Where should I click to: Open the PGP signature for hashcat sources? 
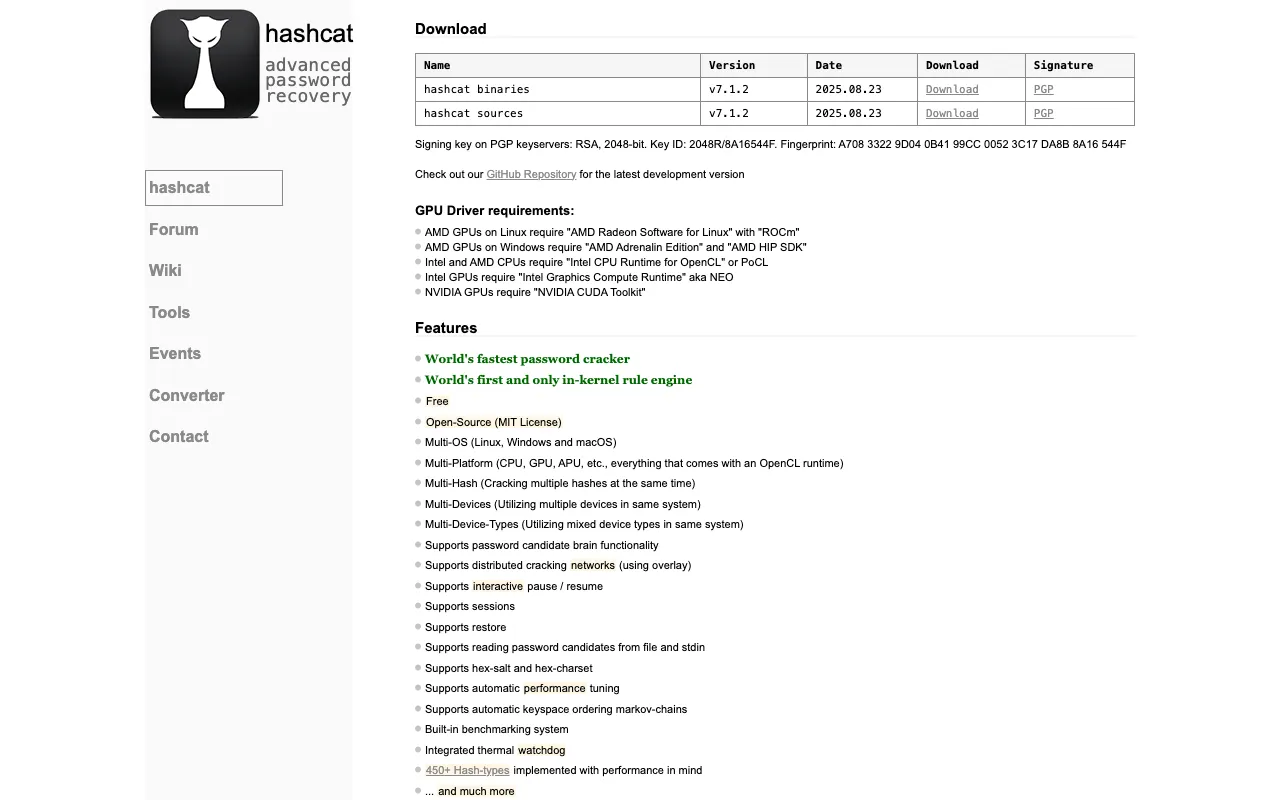pyautogui.click(x=1043, y=113)
